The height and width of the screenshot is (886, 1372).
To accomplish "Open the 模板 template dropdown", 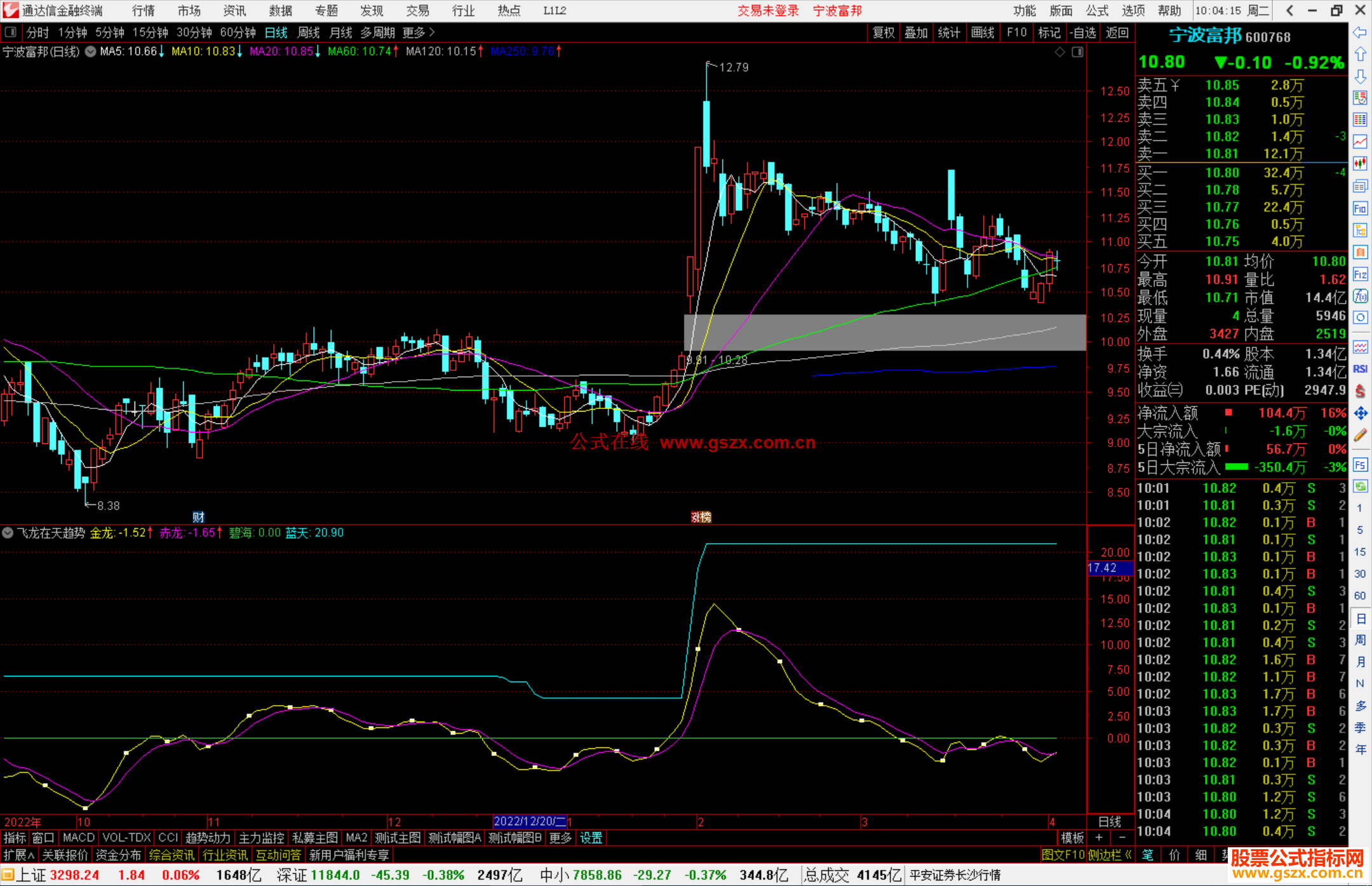I will click(x=1073, y=838).
